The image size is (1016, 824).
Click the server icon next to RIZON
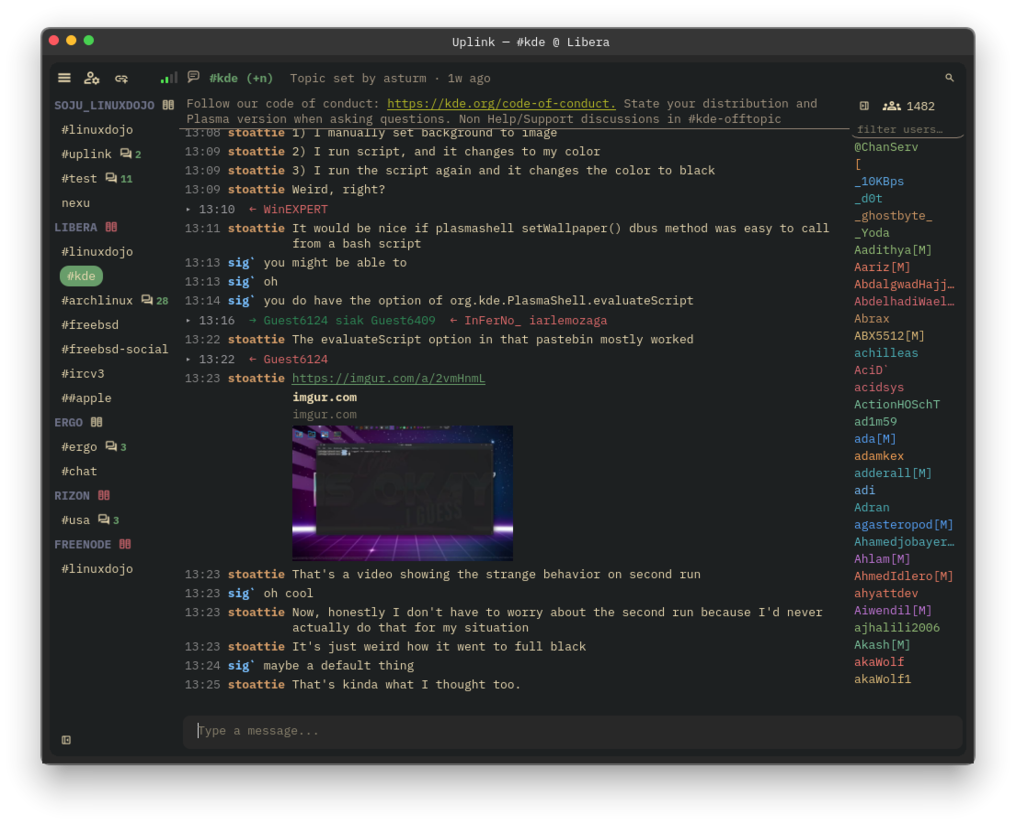pyautogui.click(x=104, y=495)
